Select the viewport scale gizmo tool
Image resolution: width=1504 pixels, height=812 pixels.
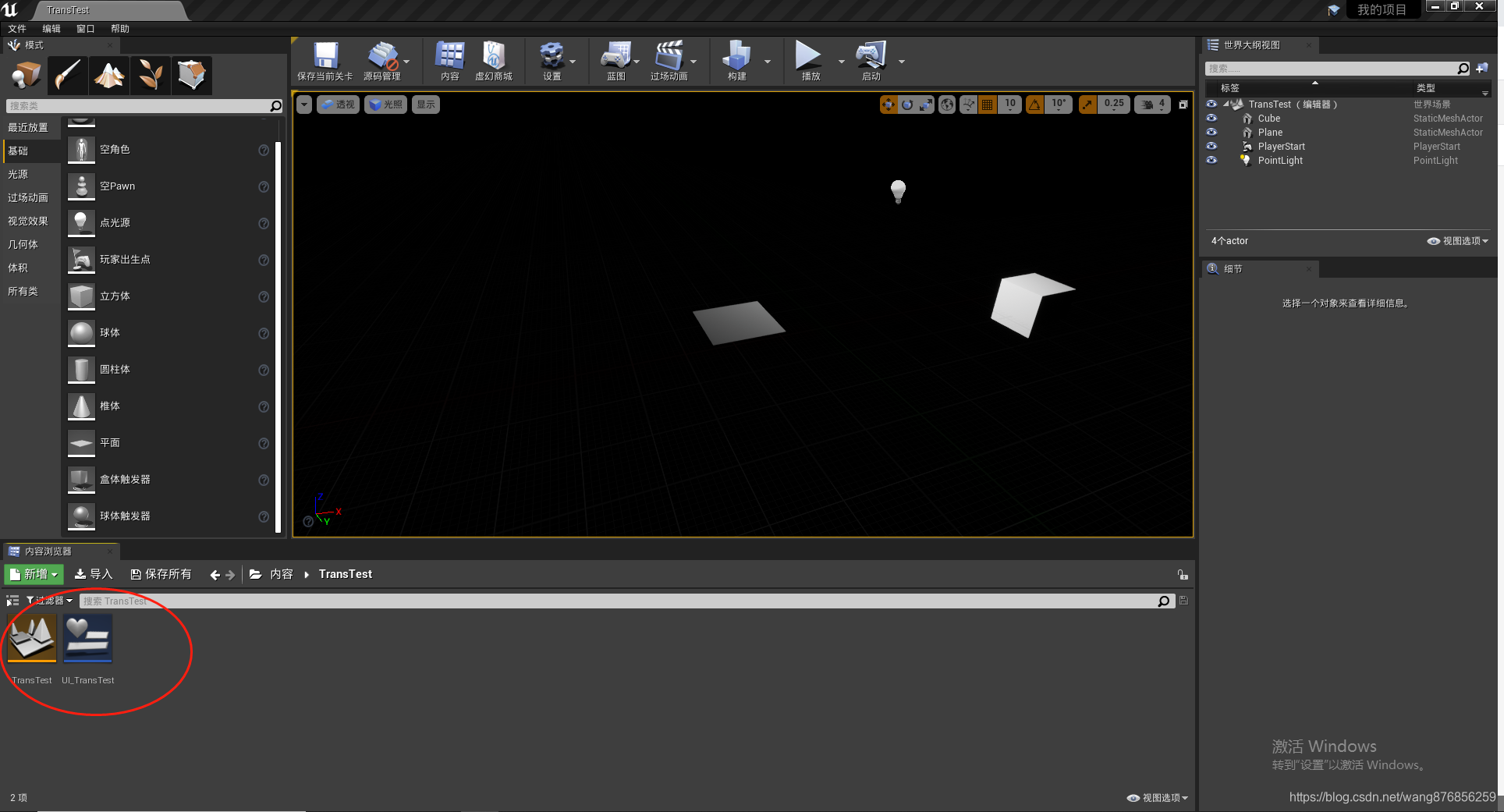tap(926, 105)
